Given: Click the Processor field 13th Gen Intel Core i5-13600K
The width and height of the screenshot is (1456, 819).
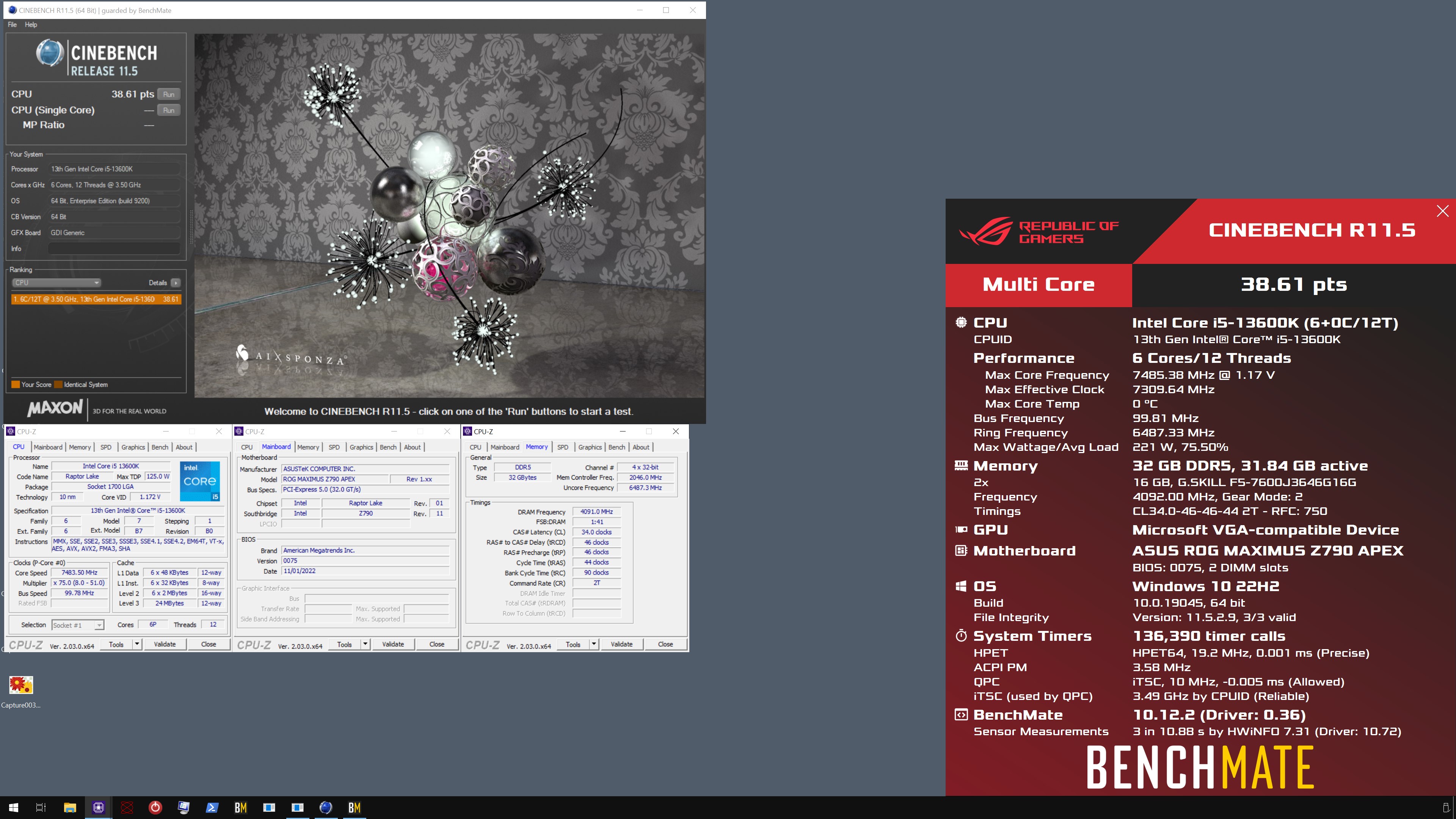Looking at the screenshot, I should tap(114, 169).
